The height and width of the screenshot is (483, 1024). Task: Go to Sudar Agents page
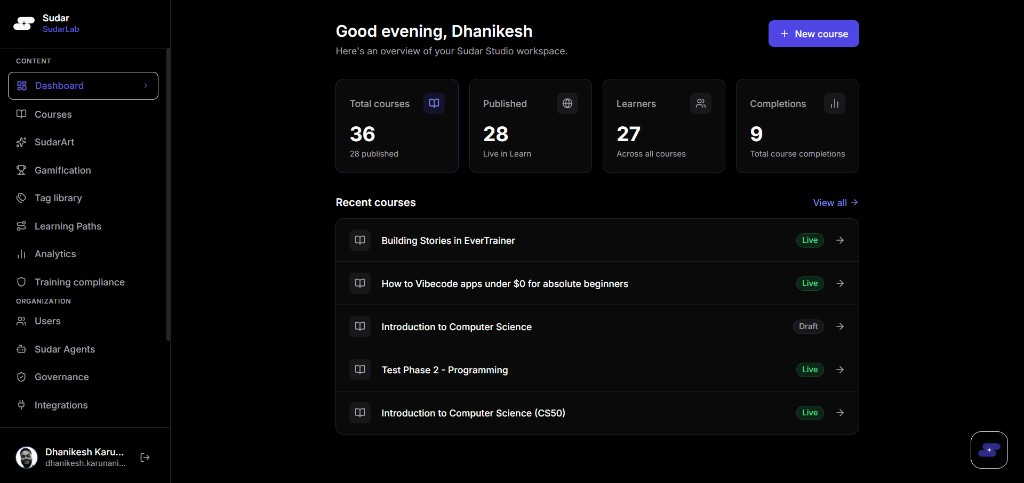click(x=83, y=349)
